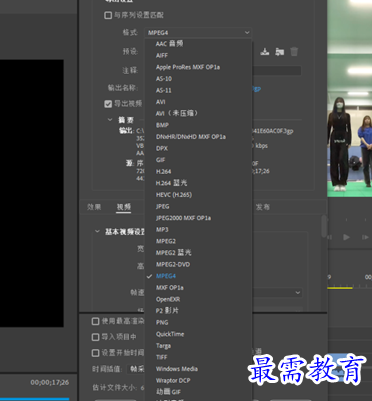The image size is (372, 401).
Task: Click the play button under the preview
Action: coord(346,237)
